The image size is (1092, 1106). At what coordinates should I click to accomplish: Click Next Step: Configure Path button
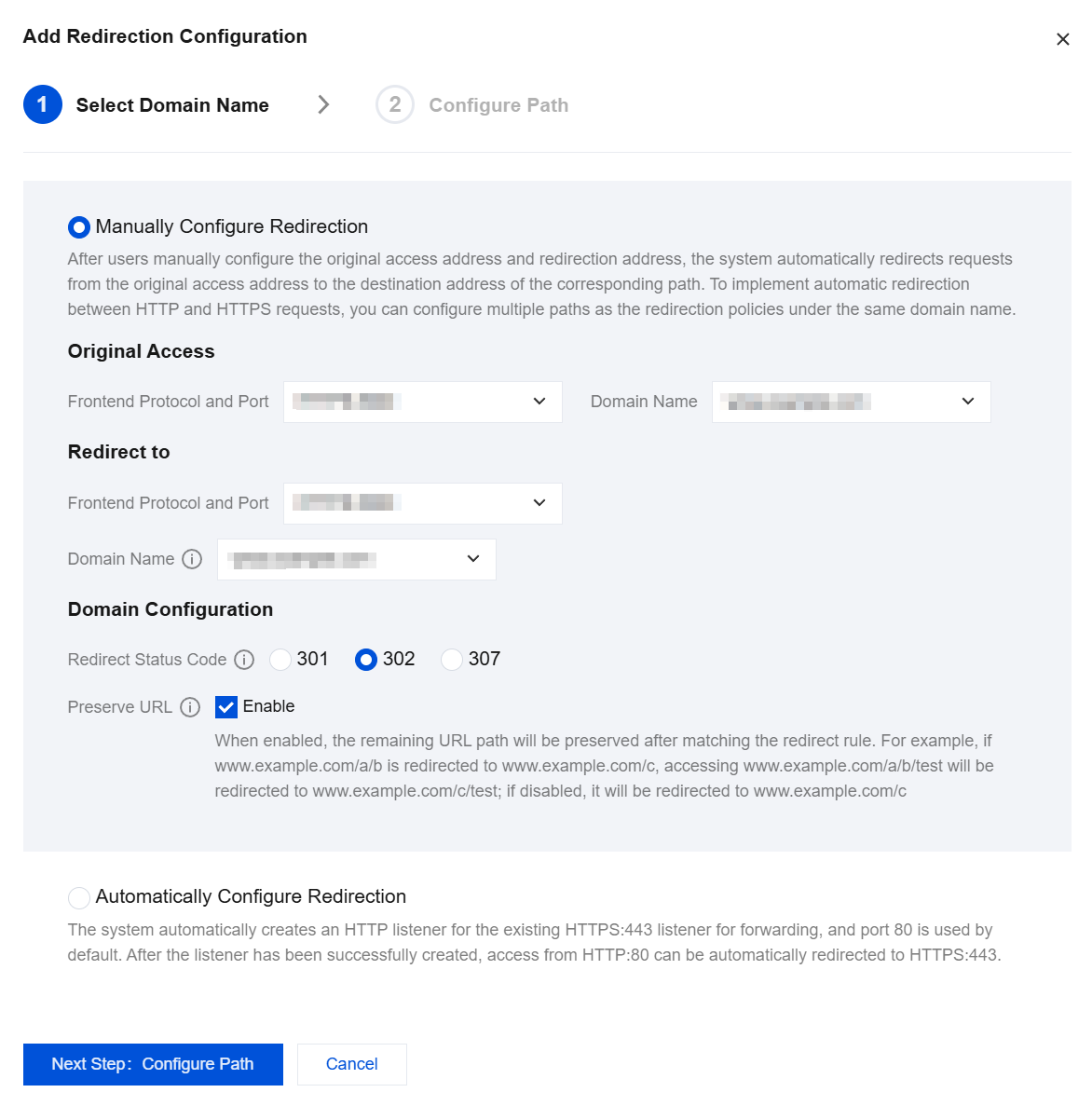[x=153, y=1064]
